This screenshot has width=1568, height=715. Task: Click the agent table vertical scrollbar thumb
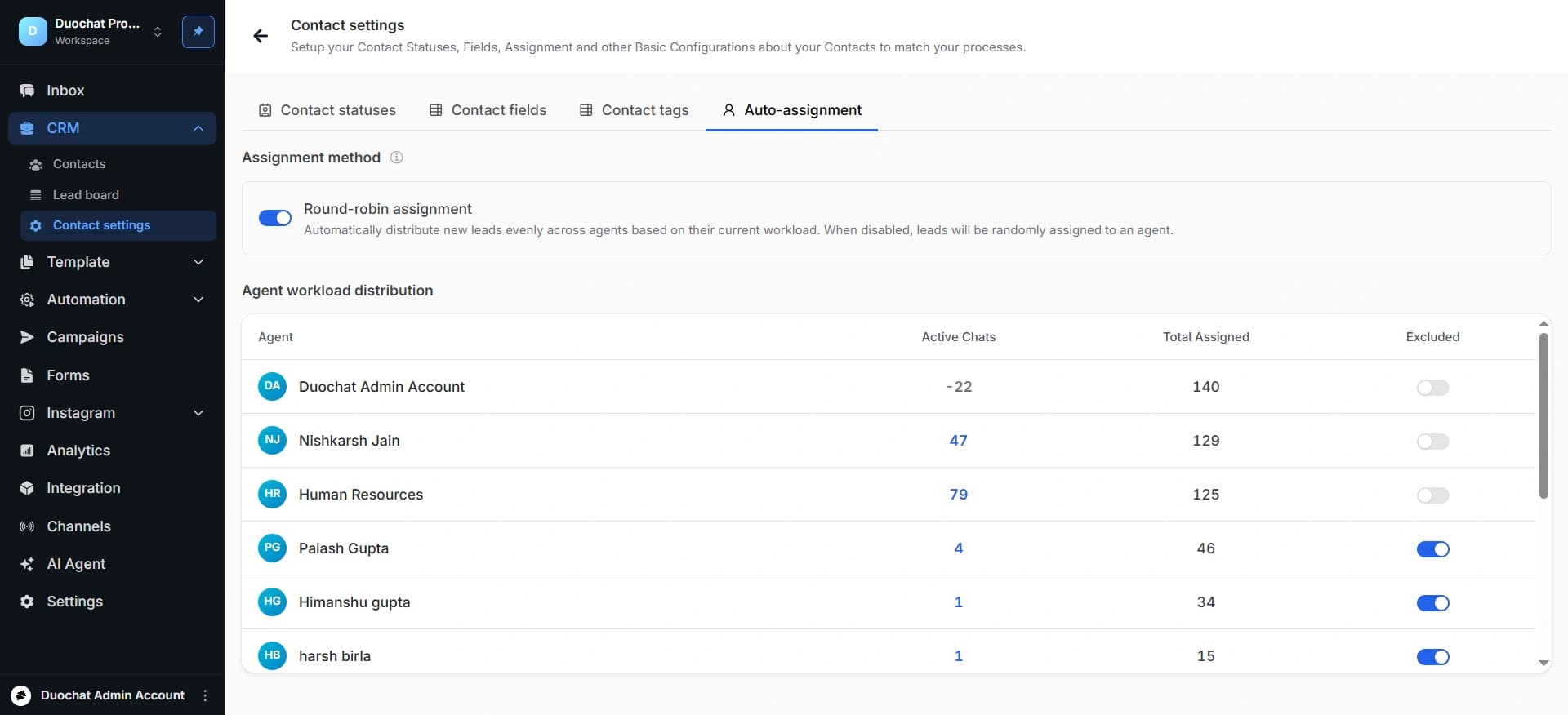[1543, 415]
